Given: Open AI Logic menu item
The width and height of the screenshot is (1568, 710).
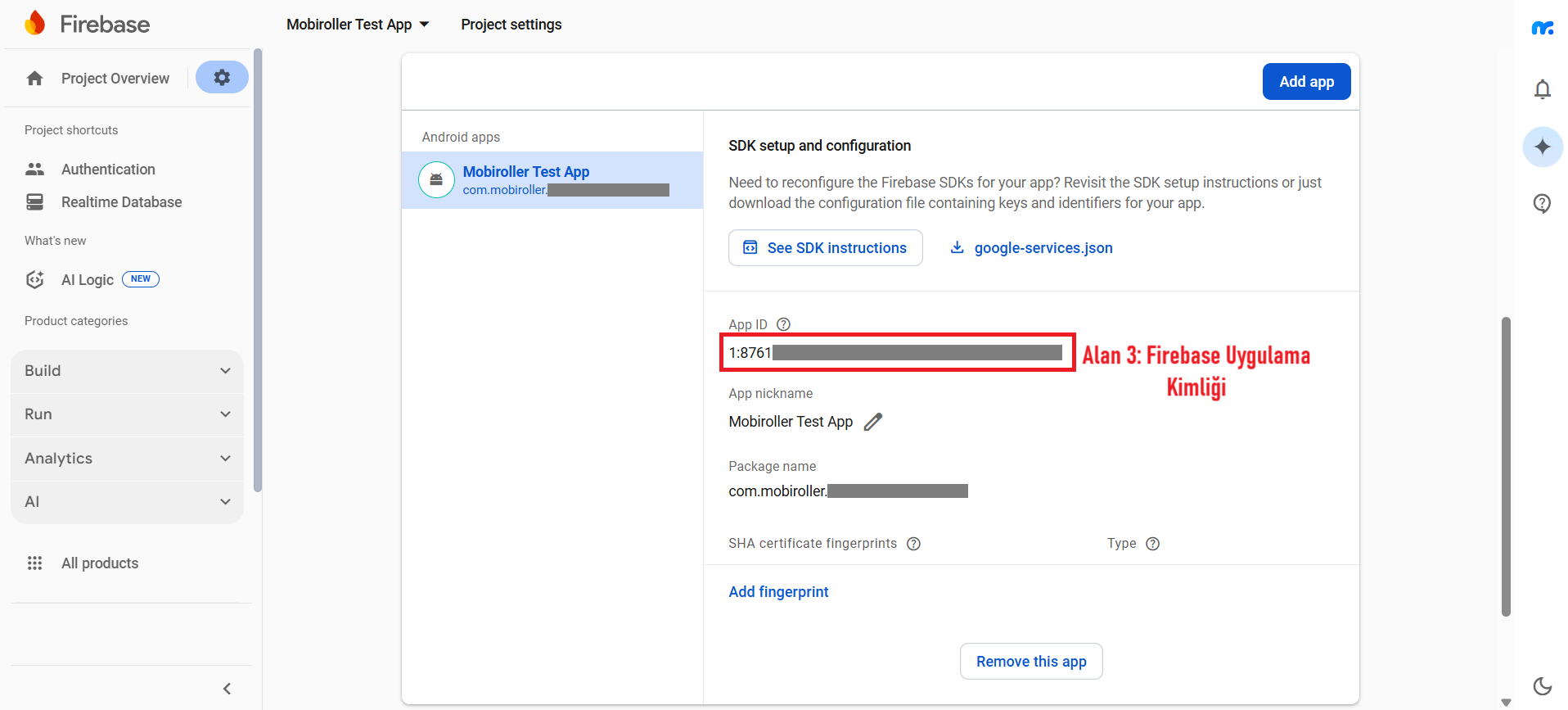Looking at the screenshot, I should pyautogui.click(x=88, y=279).
